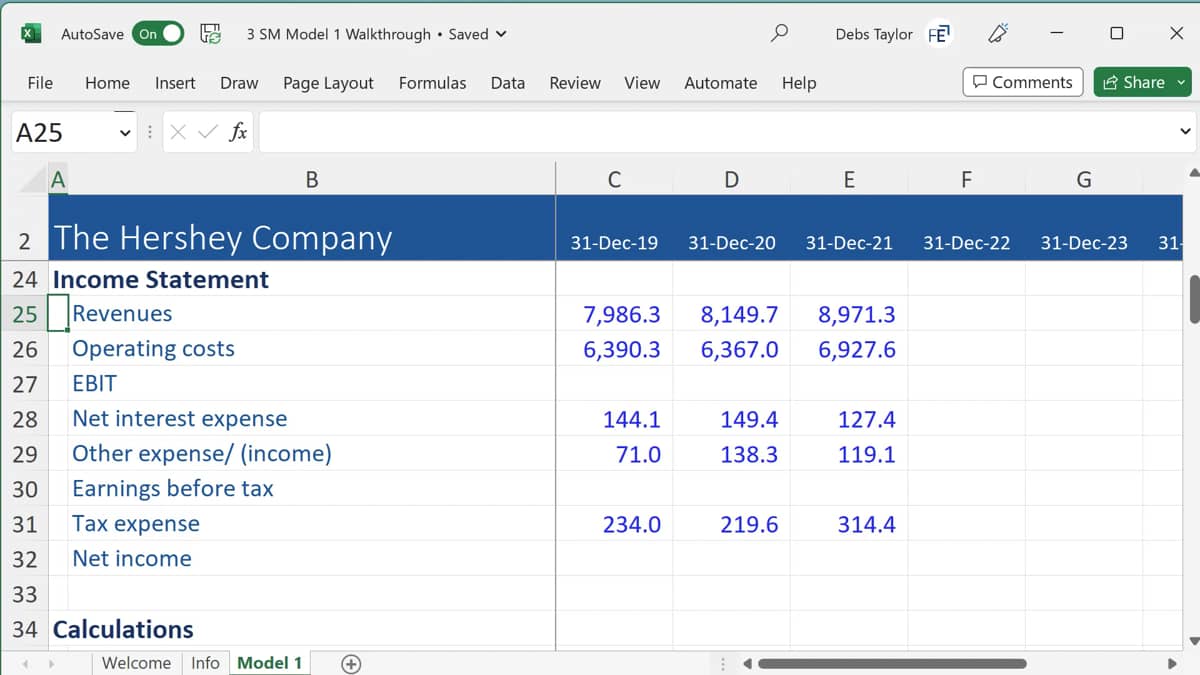Open the File menu
The height and width of the screenshot is (675, 1200).
pos(40,83)
